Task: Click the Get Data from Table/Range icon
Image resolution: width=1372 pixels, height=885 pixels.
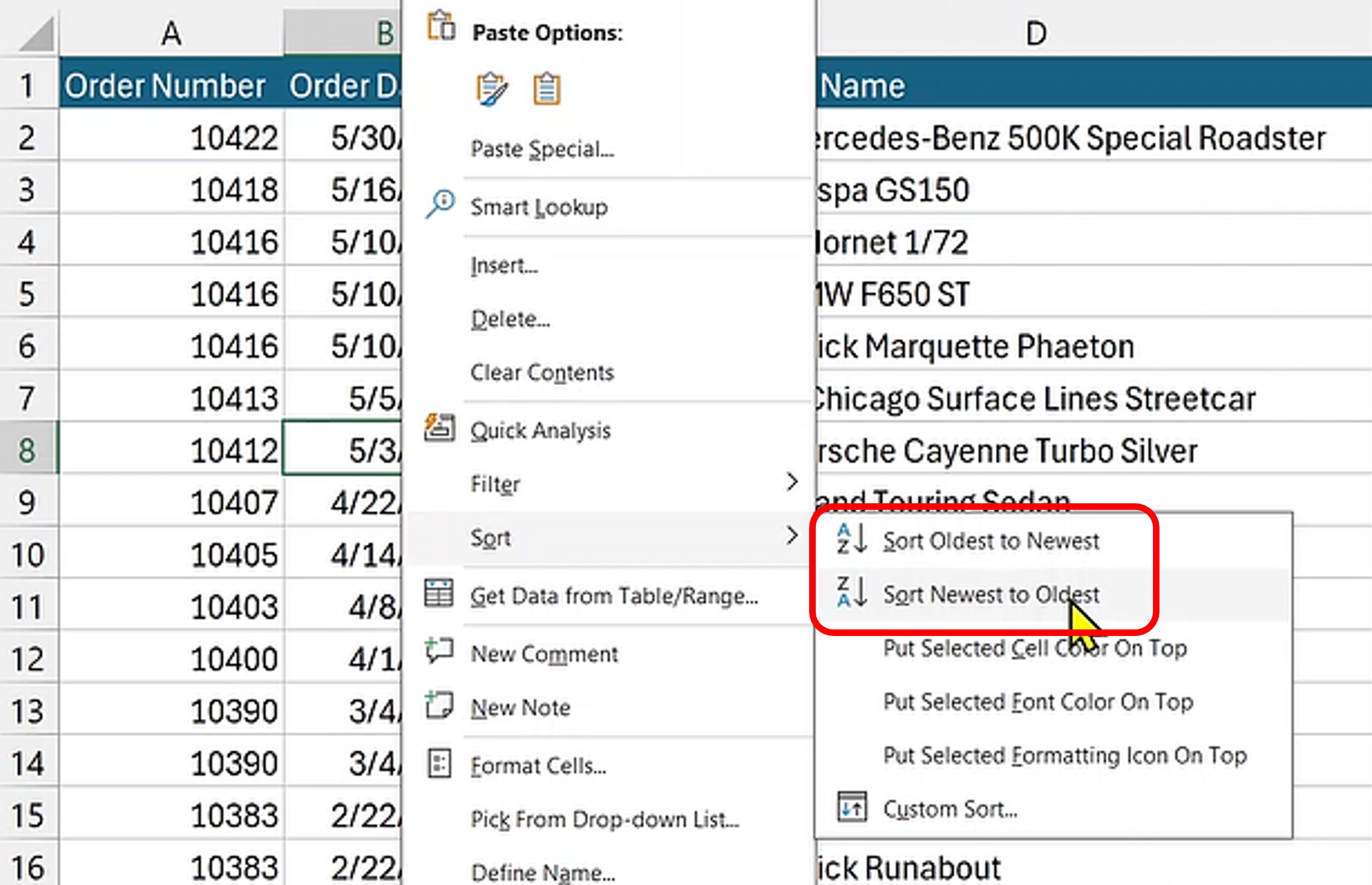Action: (439, 594)
